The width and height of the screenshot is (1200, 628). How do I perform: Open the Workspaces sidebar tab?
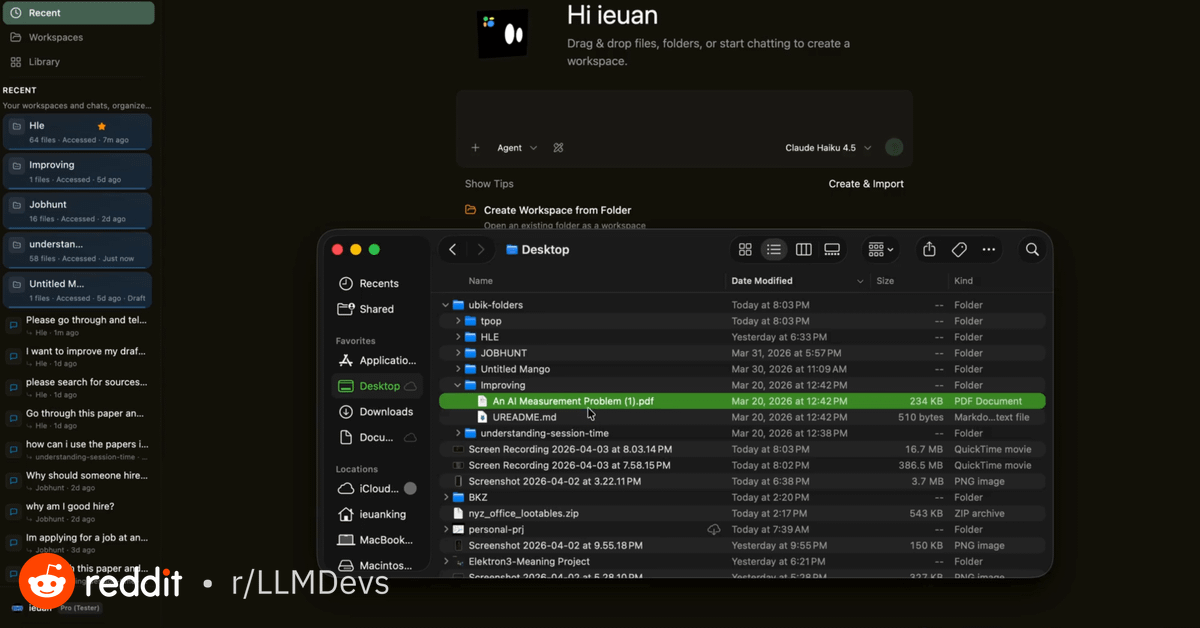pyautogui.click(x=55, y=37)
